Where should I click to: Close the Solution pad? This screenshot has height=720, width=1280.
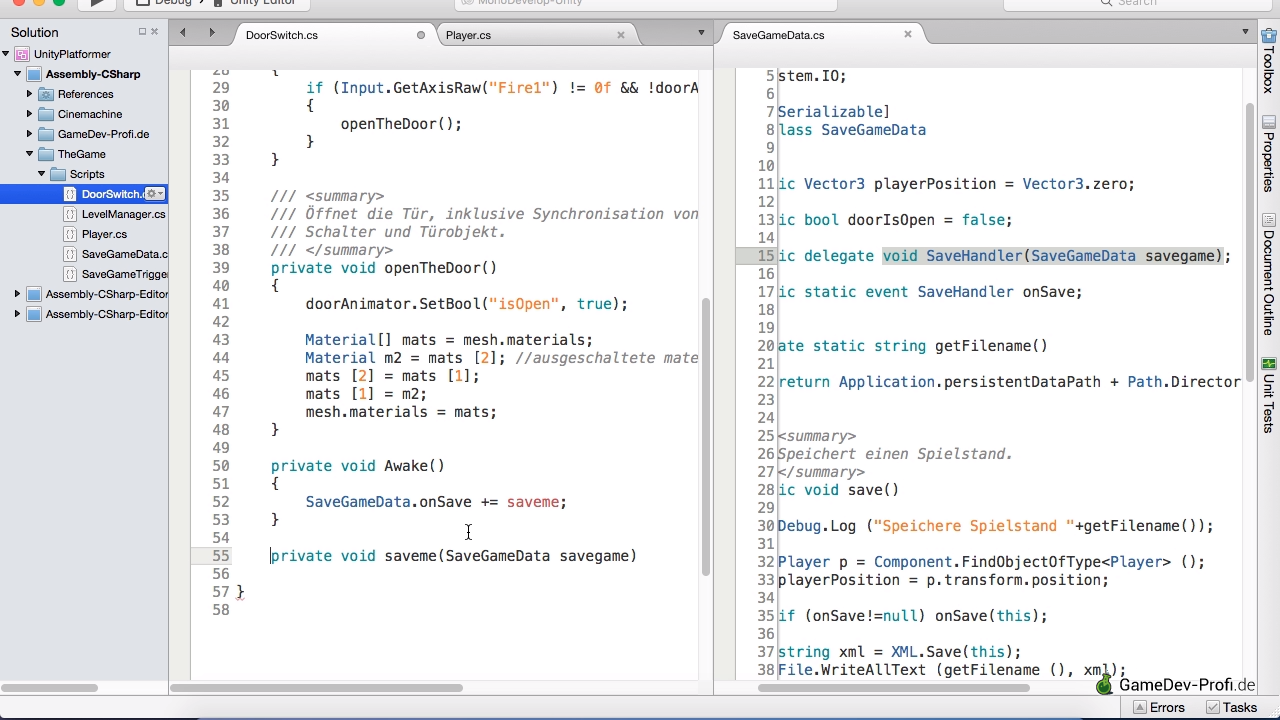(154, 32)
